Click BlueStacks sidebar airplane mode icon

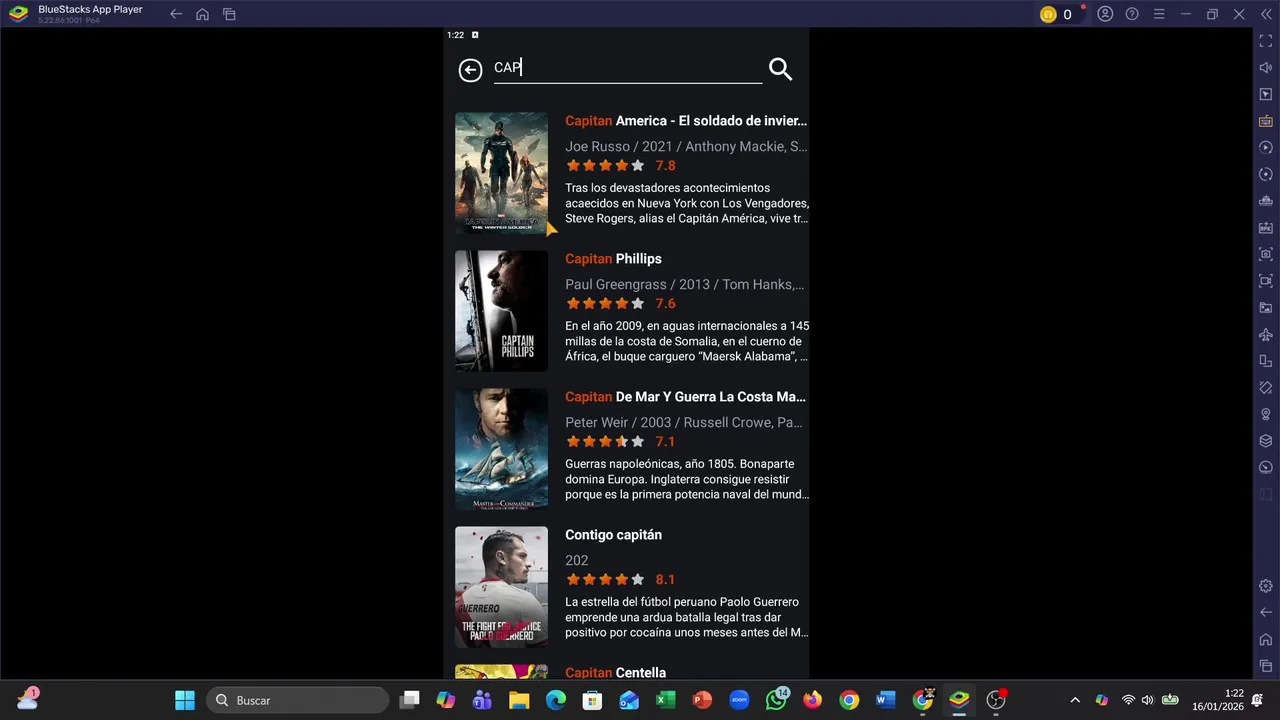click(1266, 334)
